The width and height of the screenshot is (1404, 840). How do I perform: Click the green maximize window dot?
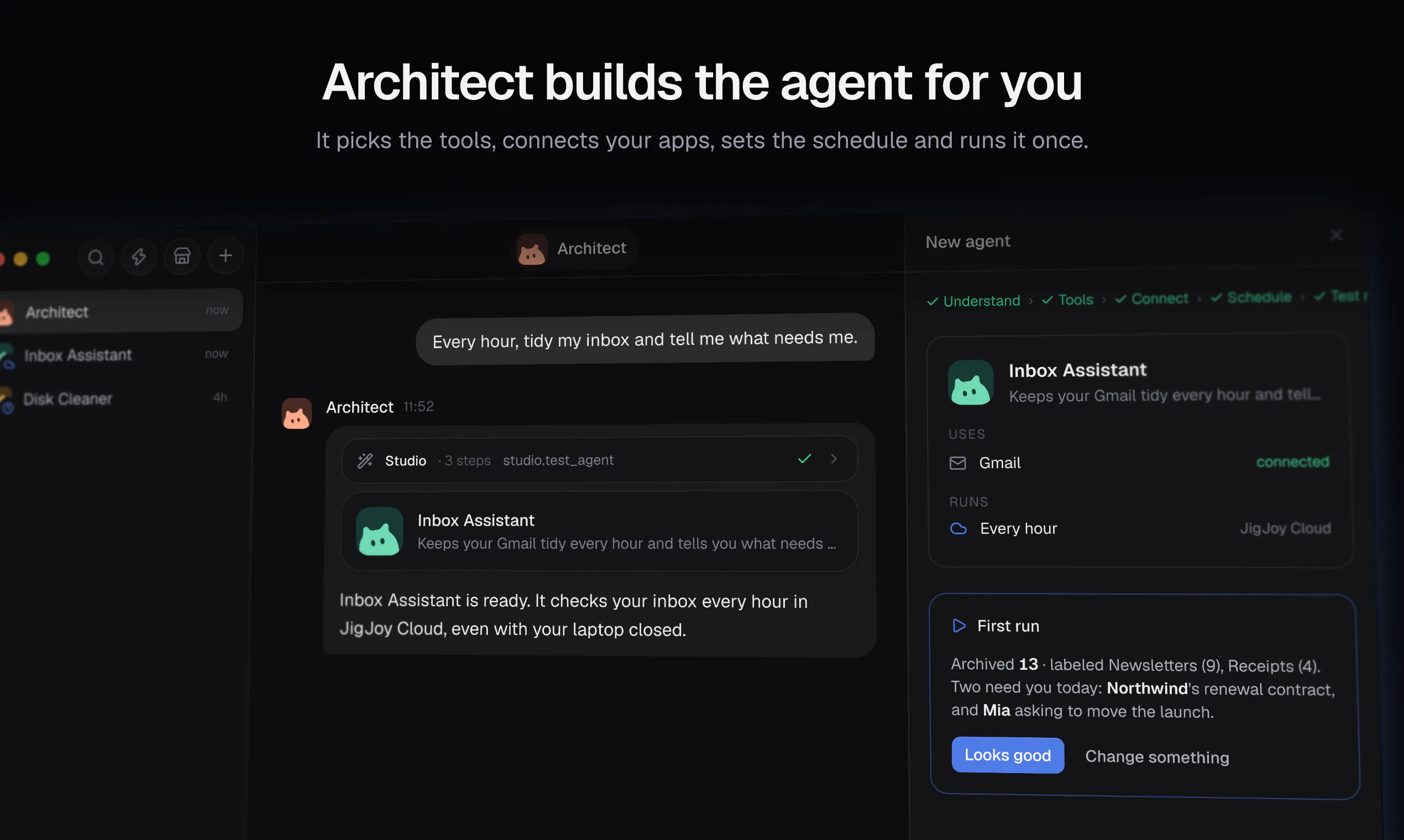click(x=43, y=259)
